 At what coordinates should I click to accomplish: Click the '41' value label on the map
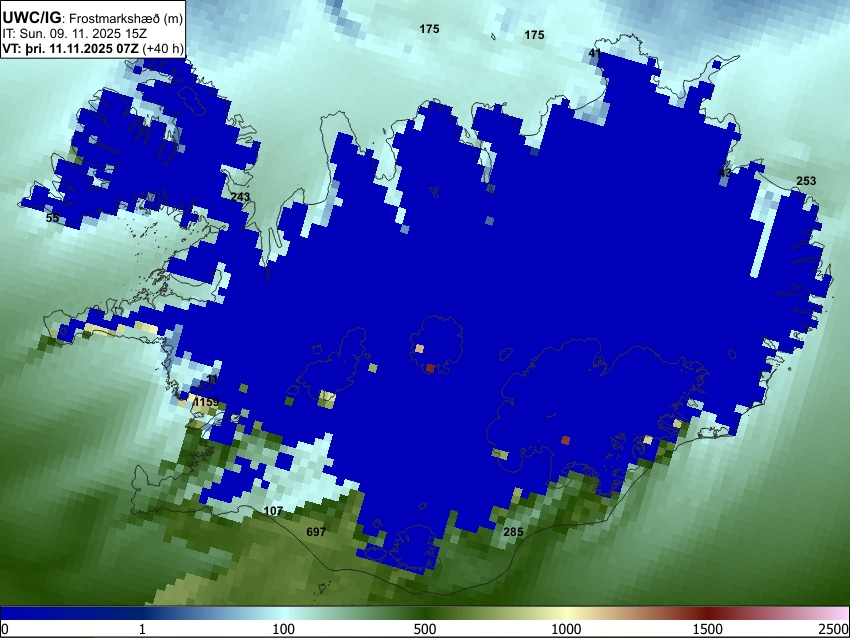(x=595, y=53)
